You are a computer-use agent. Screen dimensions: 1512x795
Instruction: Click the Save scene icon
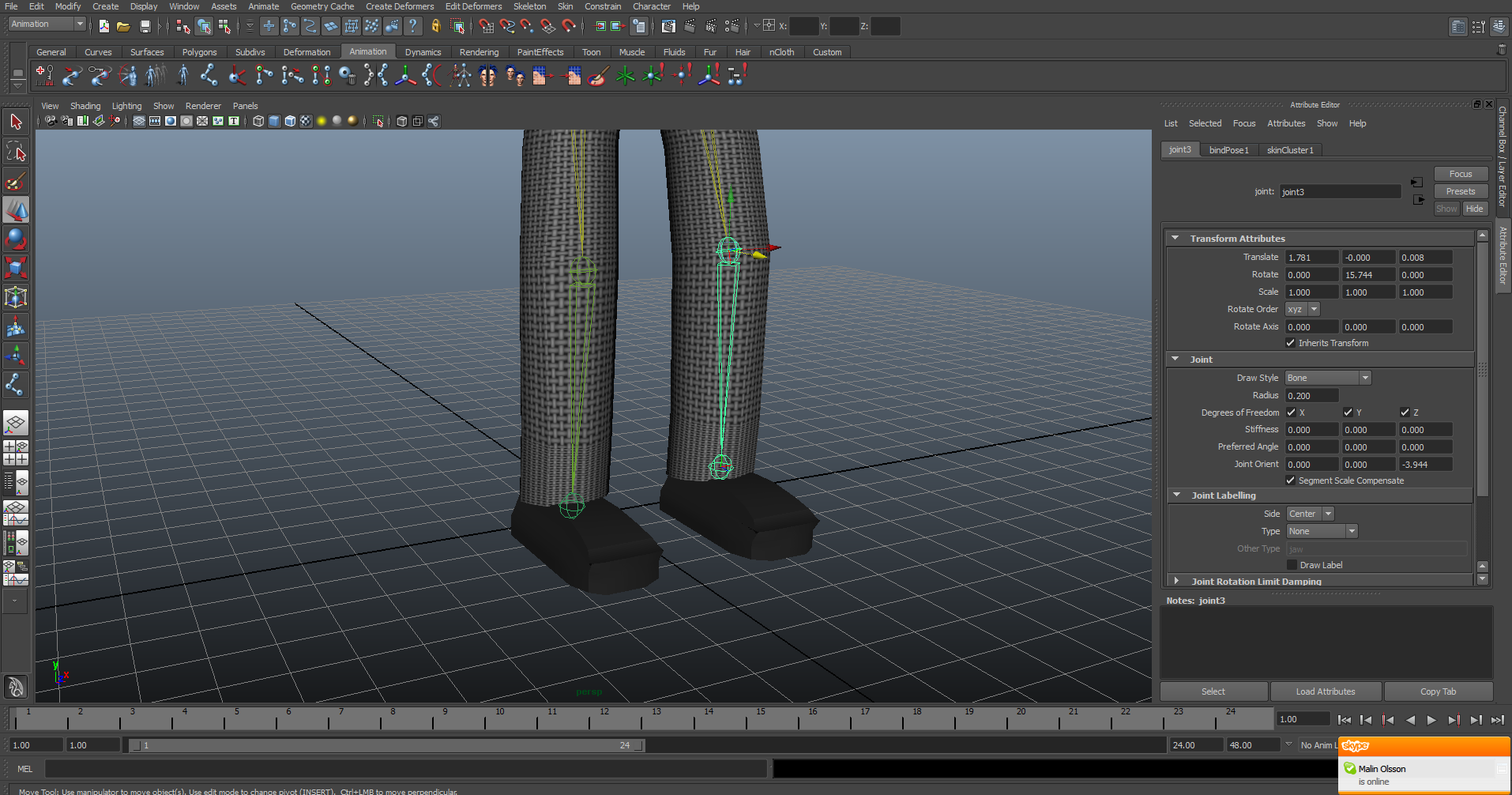tap(145, 27)
